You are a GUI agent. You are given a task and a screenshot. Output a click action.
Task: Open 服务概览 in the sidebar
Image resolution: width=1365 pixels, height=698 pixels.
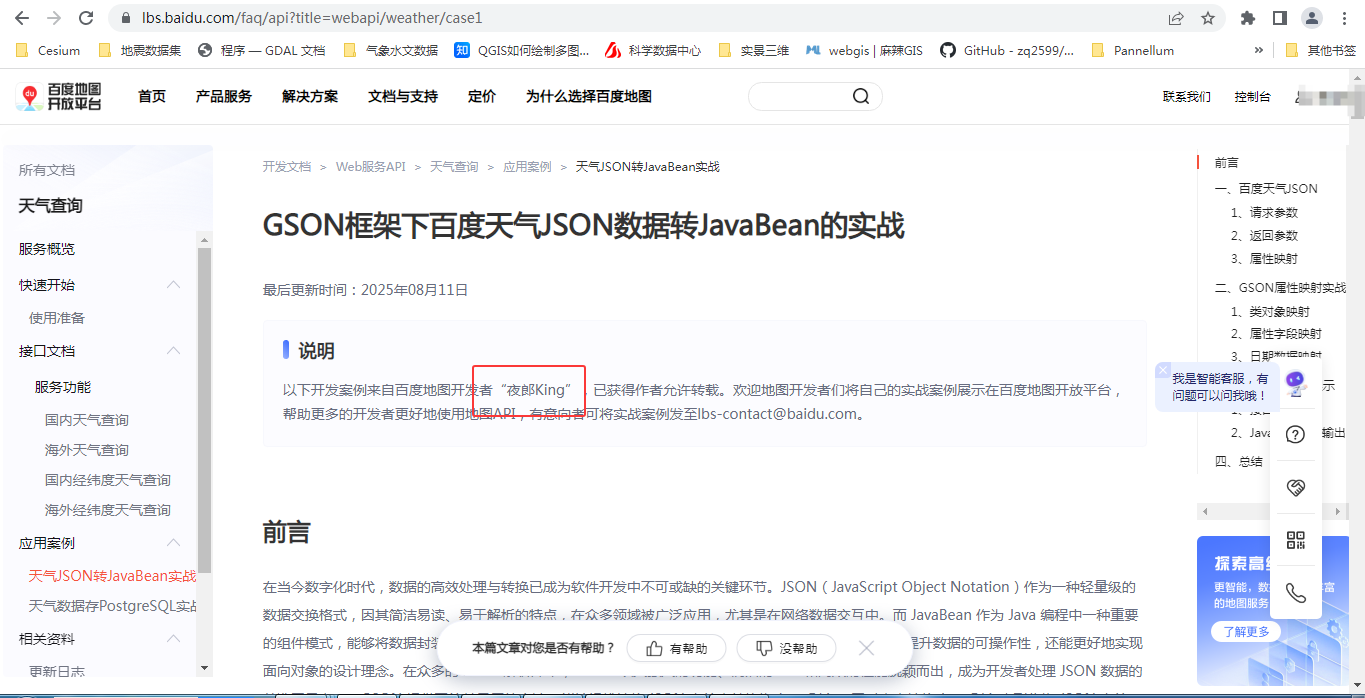pyautogui.click(x=47, y=249)
